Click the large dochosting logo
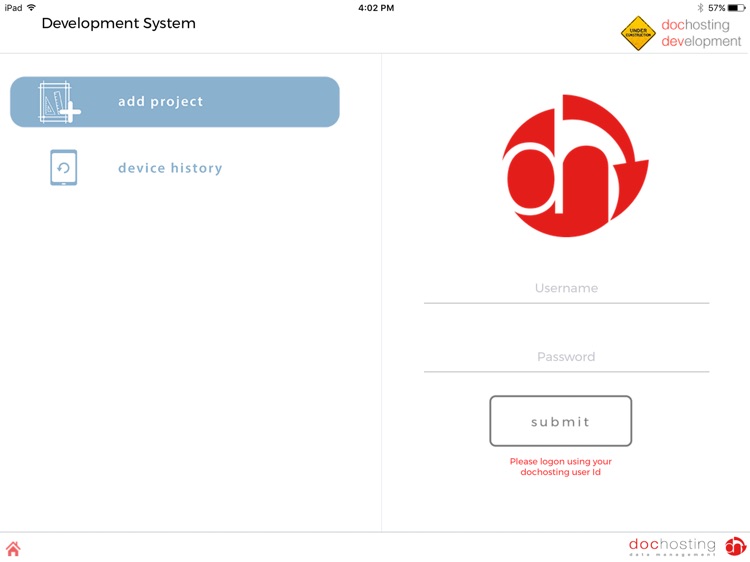The image size is (750, 562). 575,165
